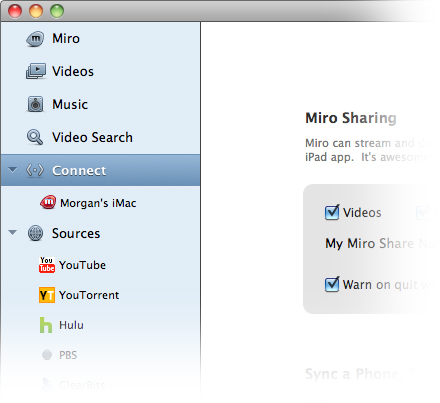Click the green zoom window button
440x403 pixels.
tap(57, 11)
